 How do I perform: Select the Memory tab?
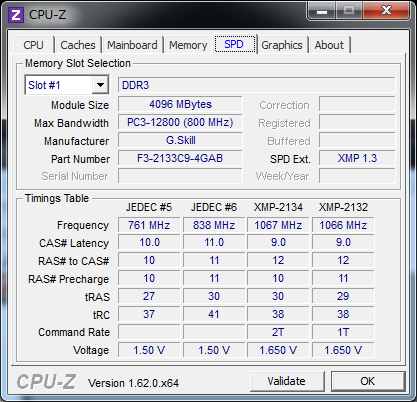[x=188, y=45]
